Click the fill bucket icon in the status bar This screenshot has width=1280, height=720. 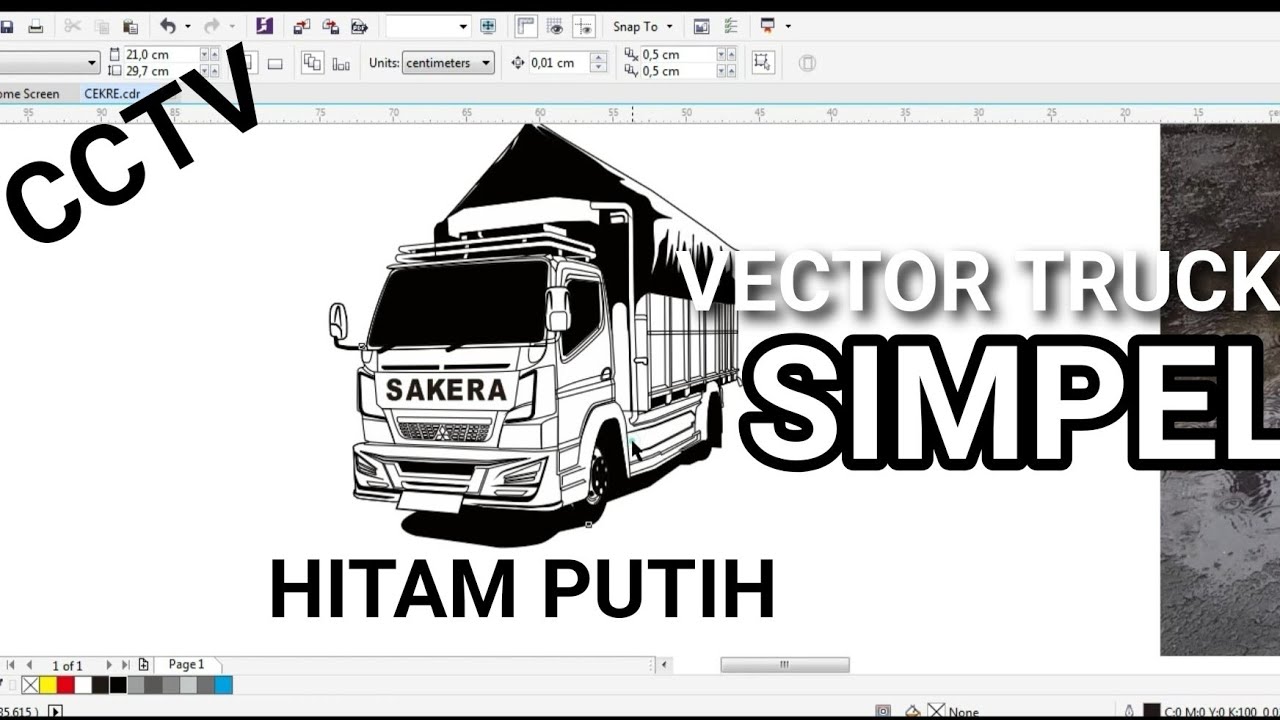tap(912, 711)
